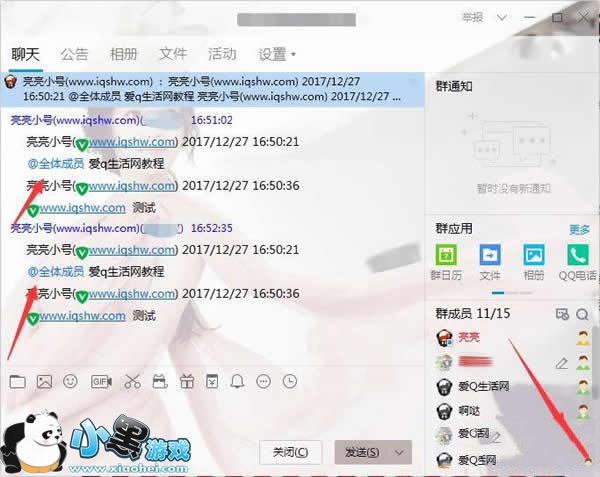Open the 相册 tab
600x477 pixels.
[x=124, y=54]
